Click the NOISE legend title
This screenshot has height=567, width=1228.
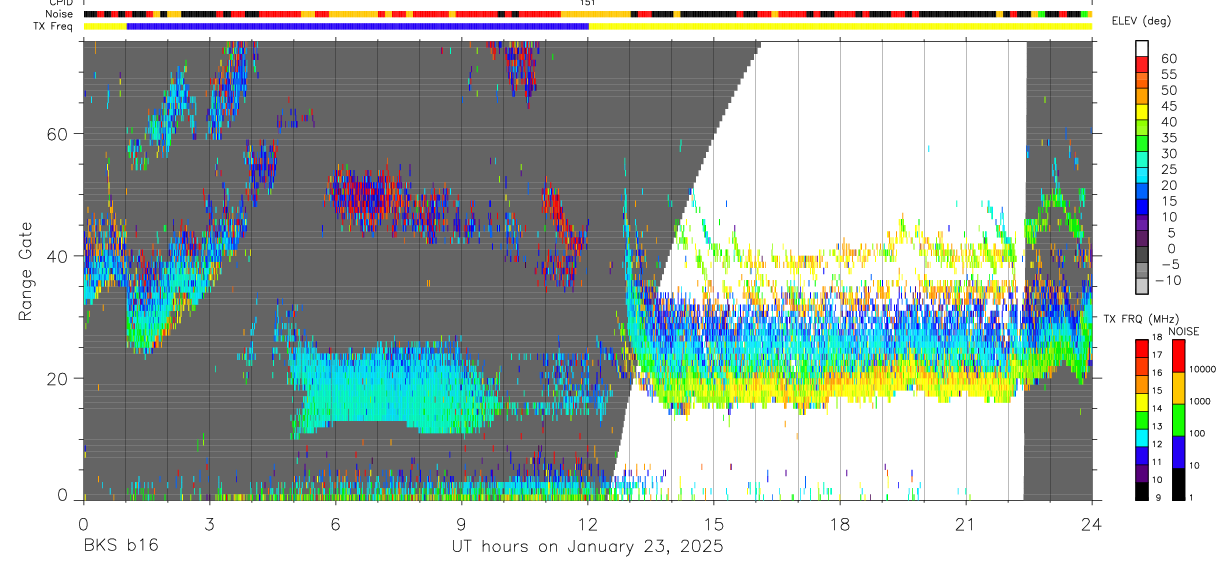click(x=1183, y=331)
